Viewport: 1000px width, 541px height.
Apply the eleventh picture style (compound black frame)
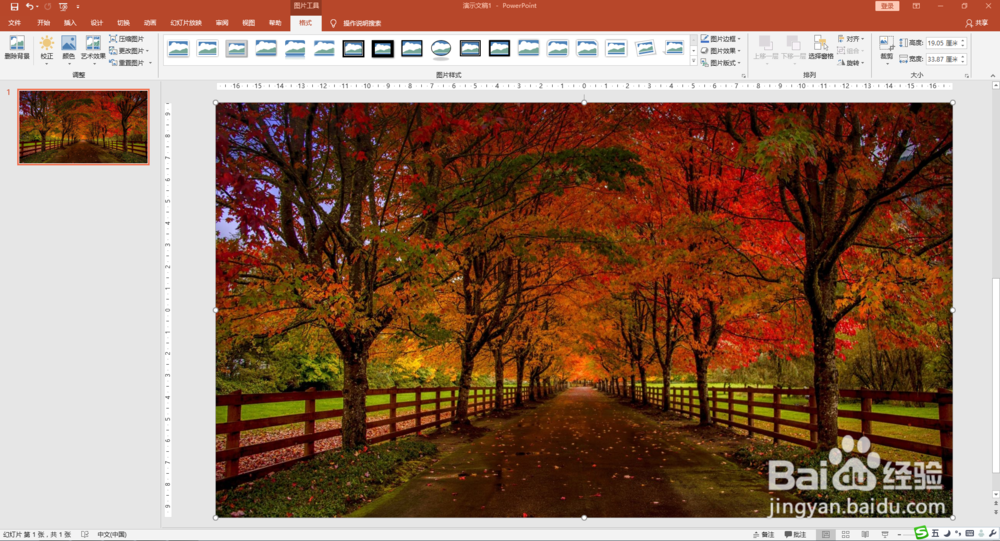tap(470, 48)
